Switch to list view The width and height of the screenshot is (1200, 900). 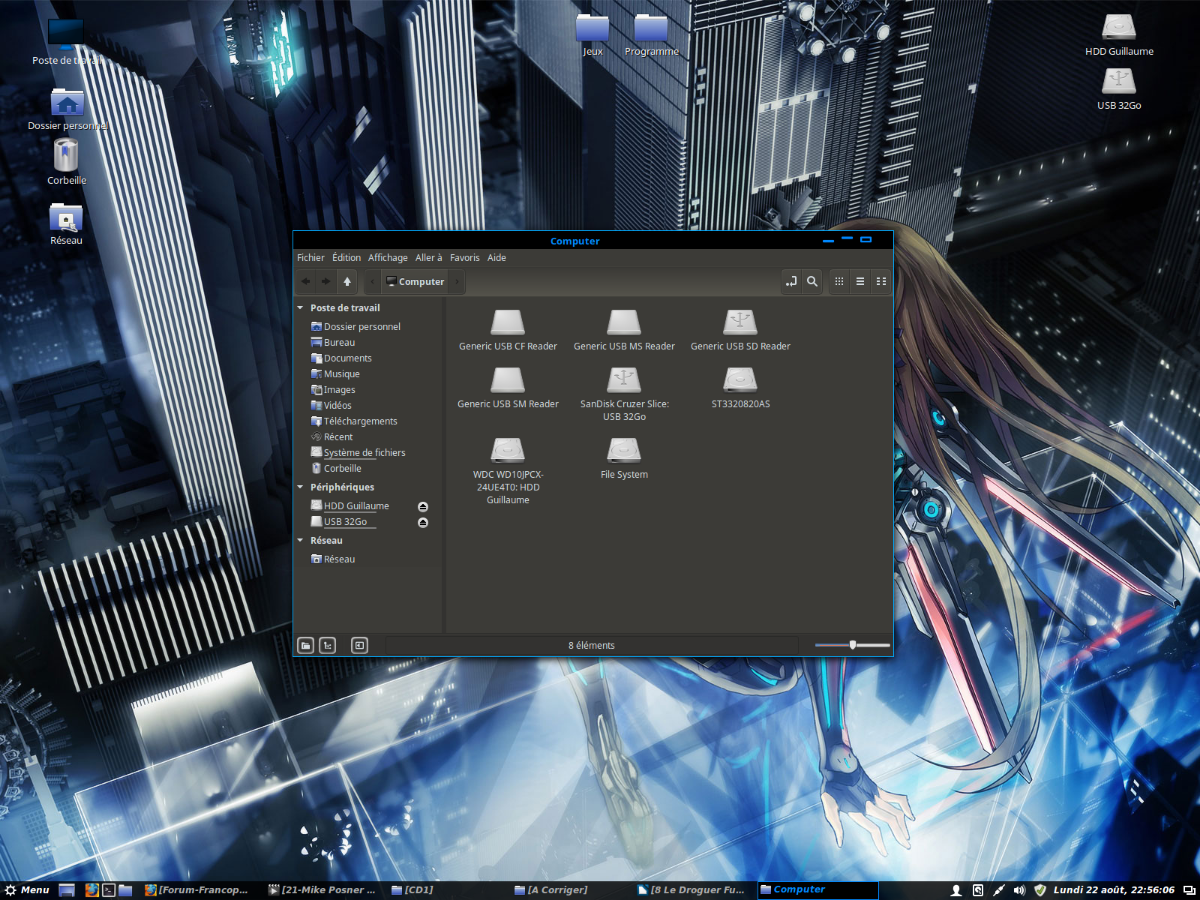click(860, 282)
